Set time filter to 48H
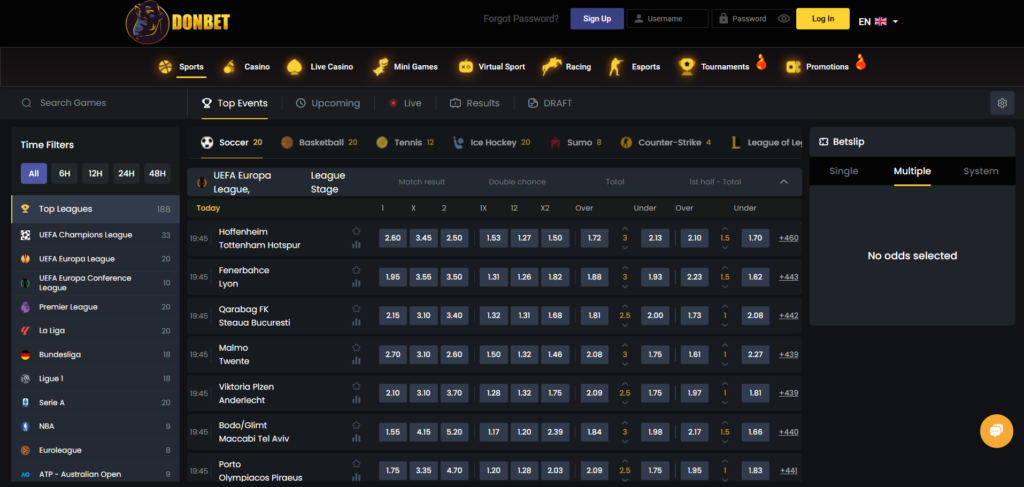The width and height of the screenshot is (1024, 487). point(157,174)
